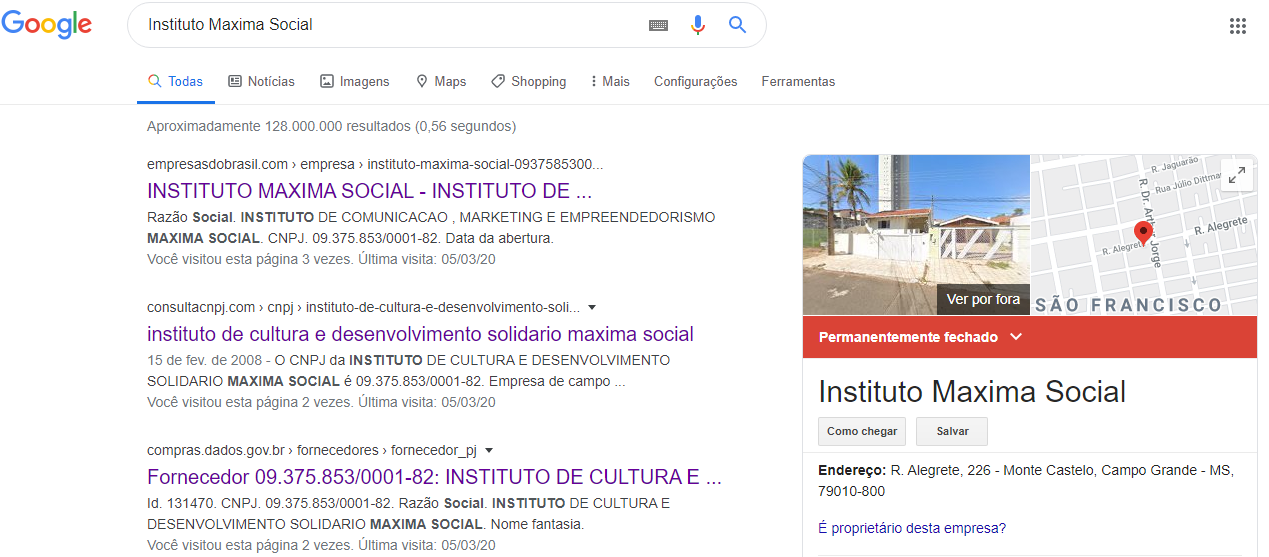Image resolution: width=1269 pixels, height=557 pixels.
Task: Expand dropdown arrow next to consultacnpj.com URL
Action: (592, 308)
